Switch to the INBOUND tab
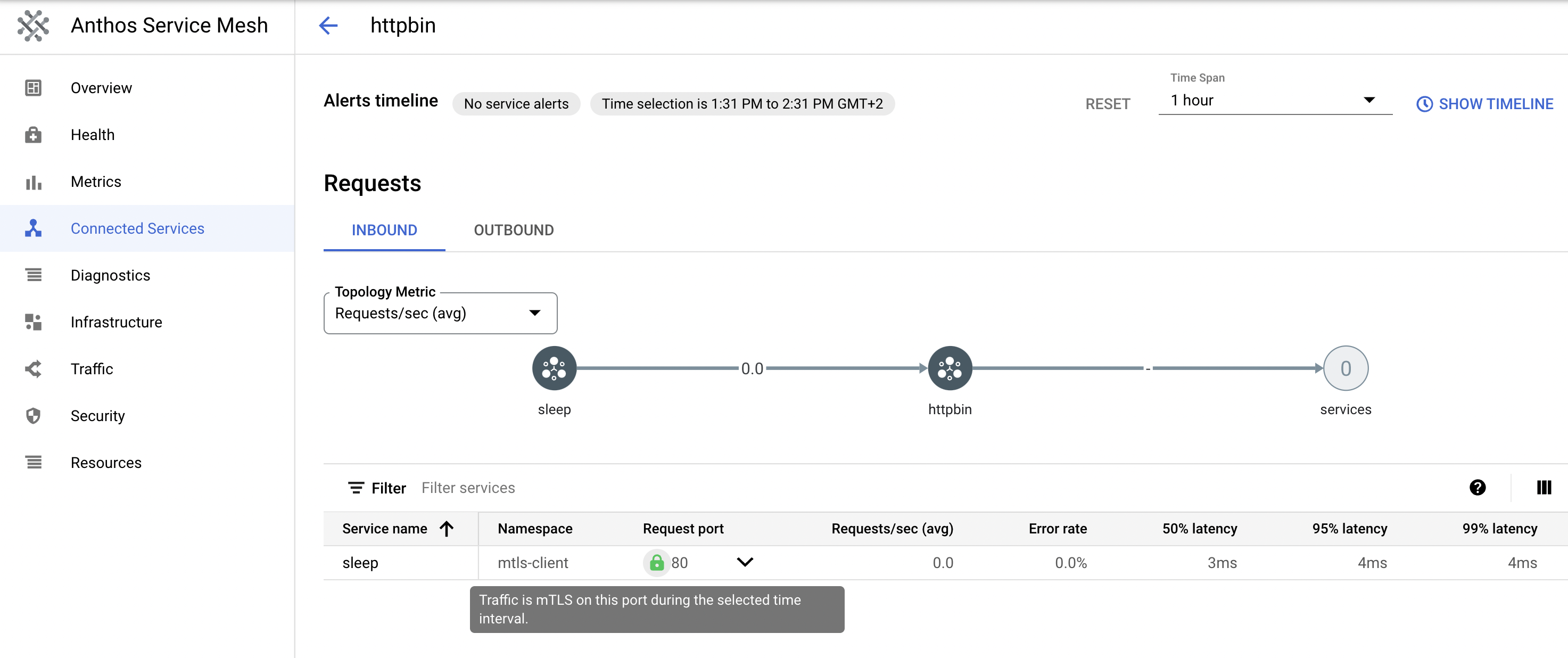Screen dimensions: 1568x658 point(384,230)
